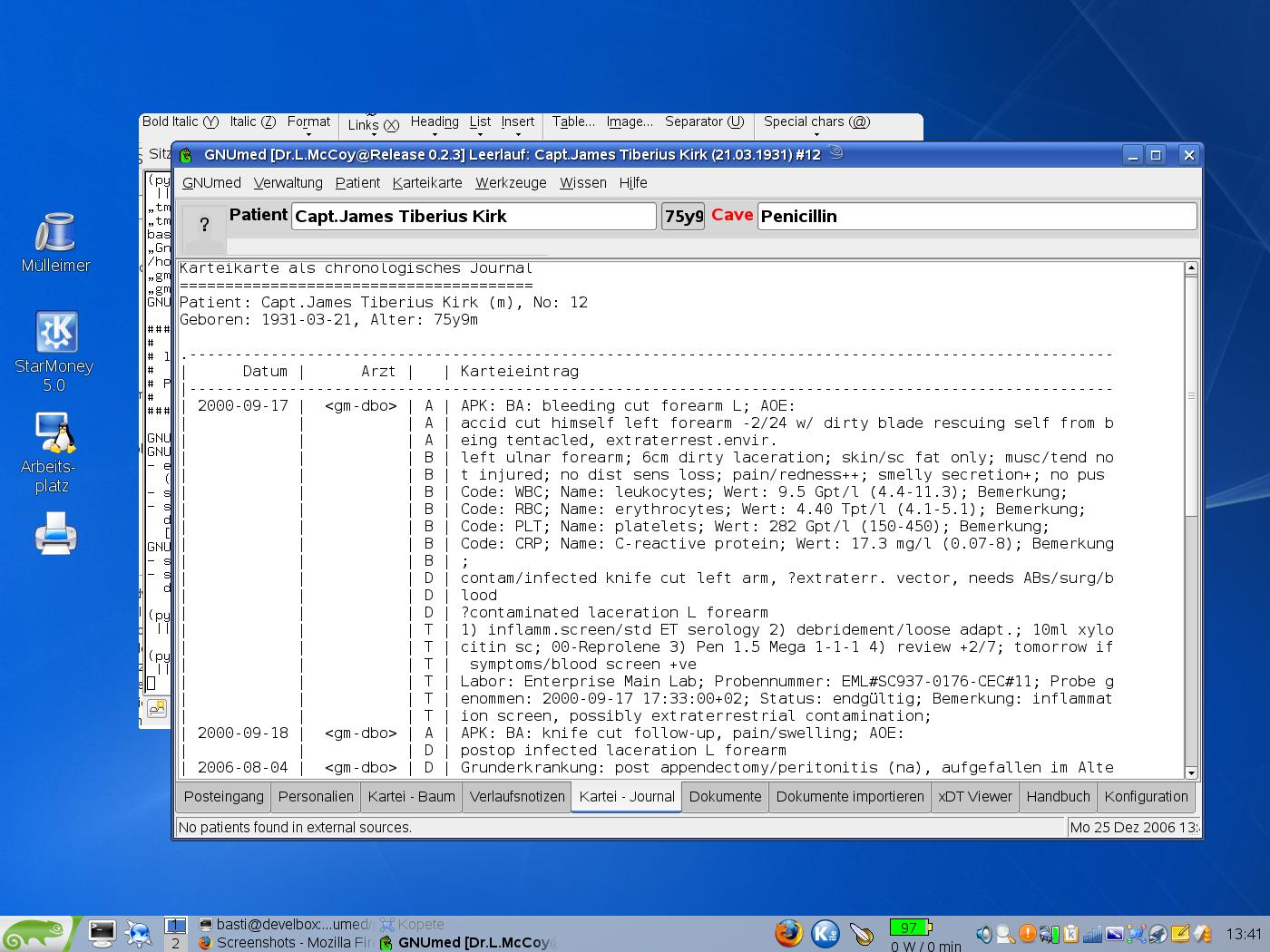
Task: Click the question mark patient photo button
Action: pos(204,227)
